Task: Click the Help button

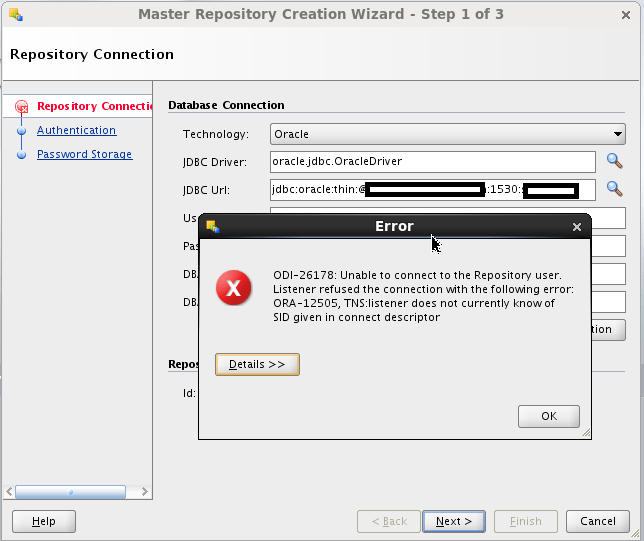Action: (44, 521)
